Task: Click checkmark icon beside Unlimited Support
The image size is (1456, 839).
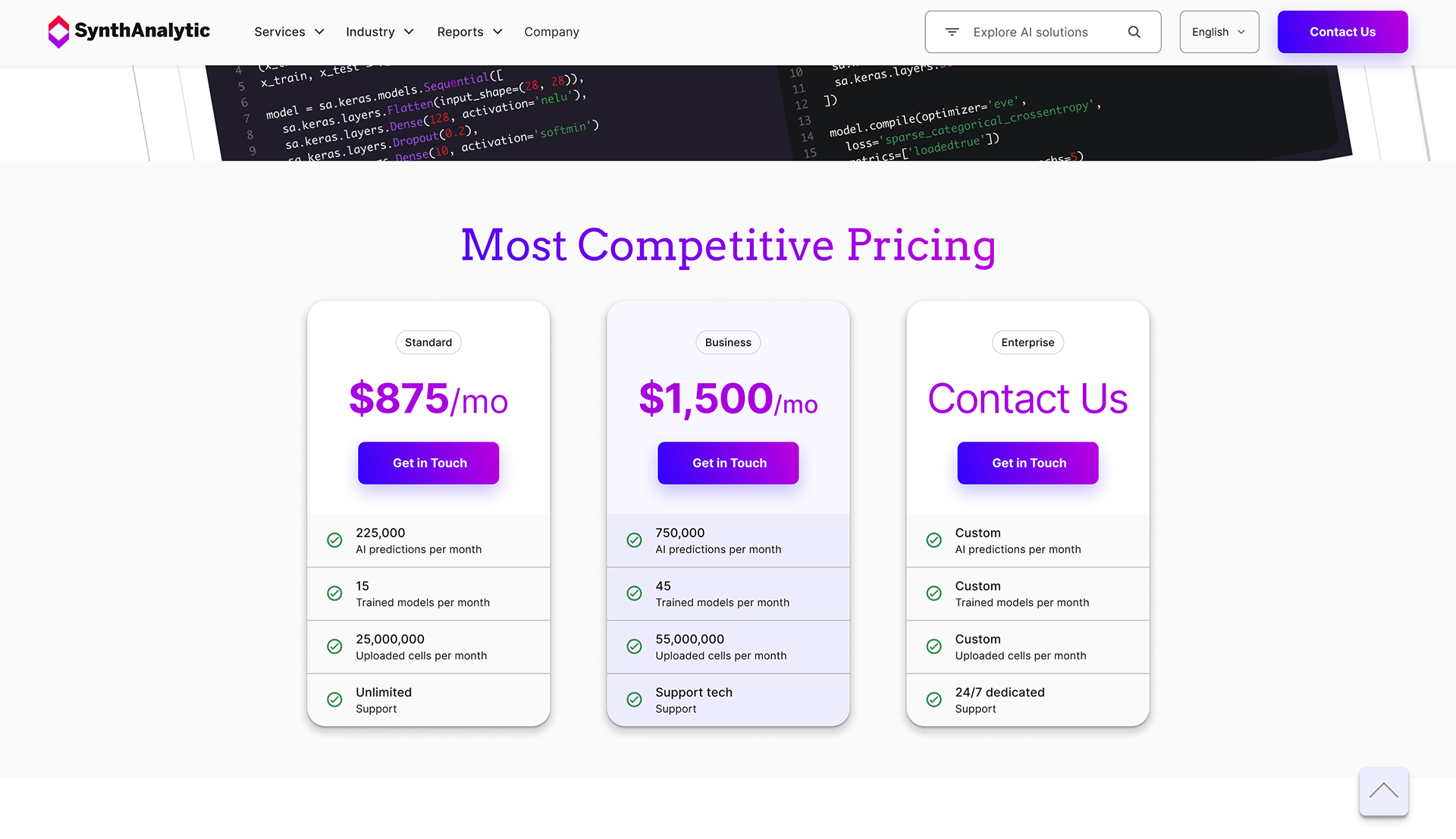Action: 334,699
